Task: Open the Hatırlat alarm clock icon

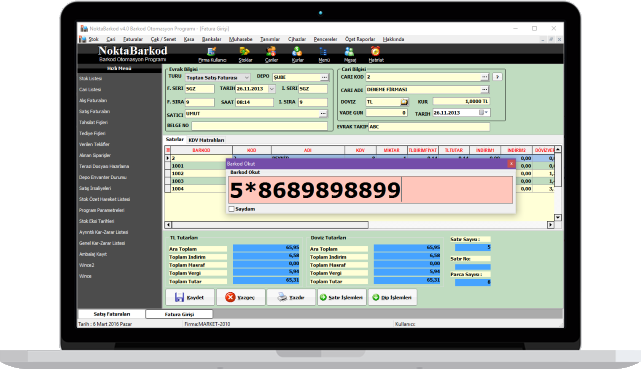Action: coord(376,54)
